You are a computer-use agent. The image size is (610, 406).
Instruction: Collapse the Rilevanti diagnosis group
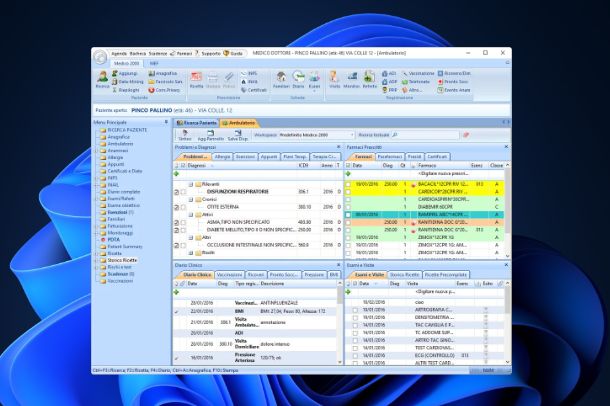coord(191,184)
